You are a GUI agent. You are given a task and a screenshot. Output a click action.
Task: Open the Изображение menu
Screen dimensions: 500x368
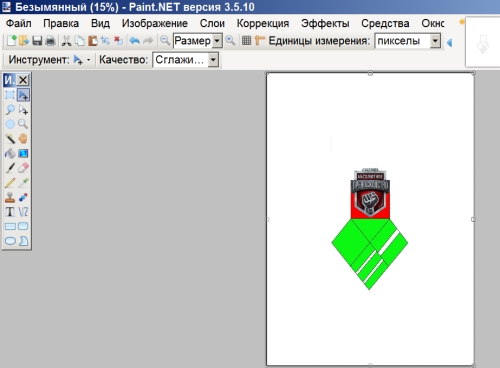(x=155, y=23)
